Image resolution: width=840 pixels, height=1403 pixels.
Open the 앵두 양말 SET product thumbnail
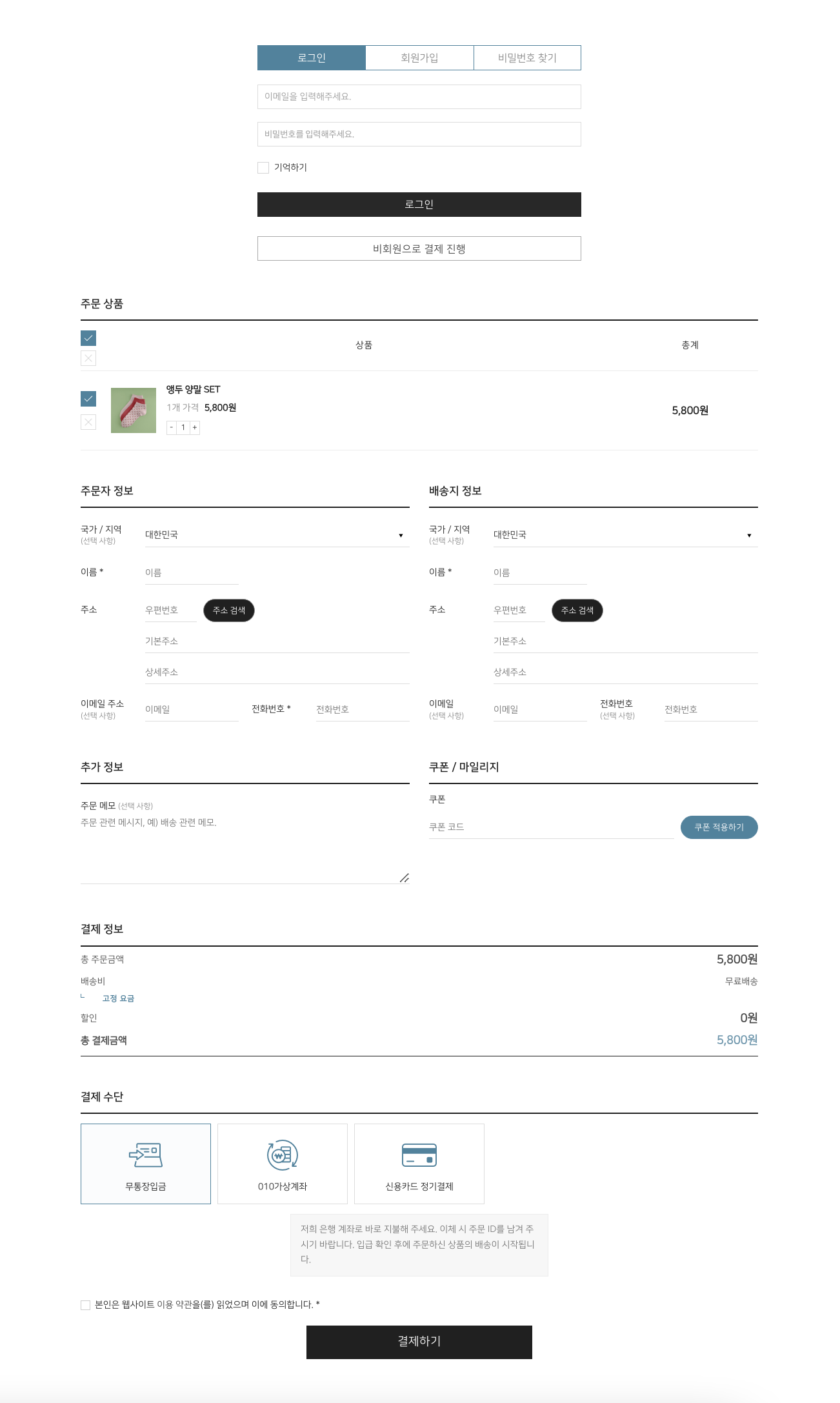134,410
